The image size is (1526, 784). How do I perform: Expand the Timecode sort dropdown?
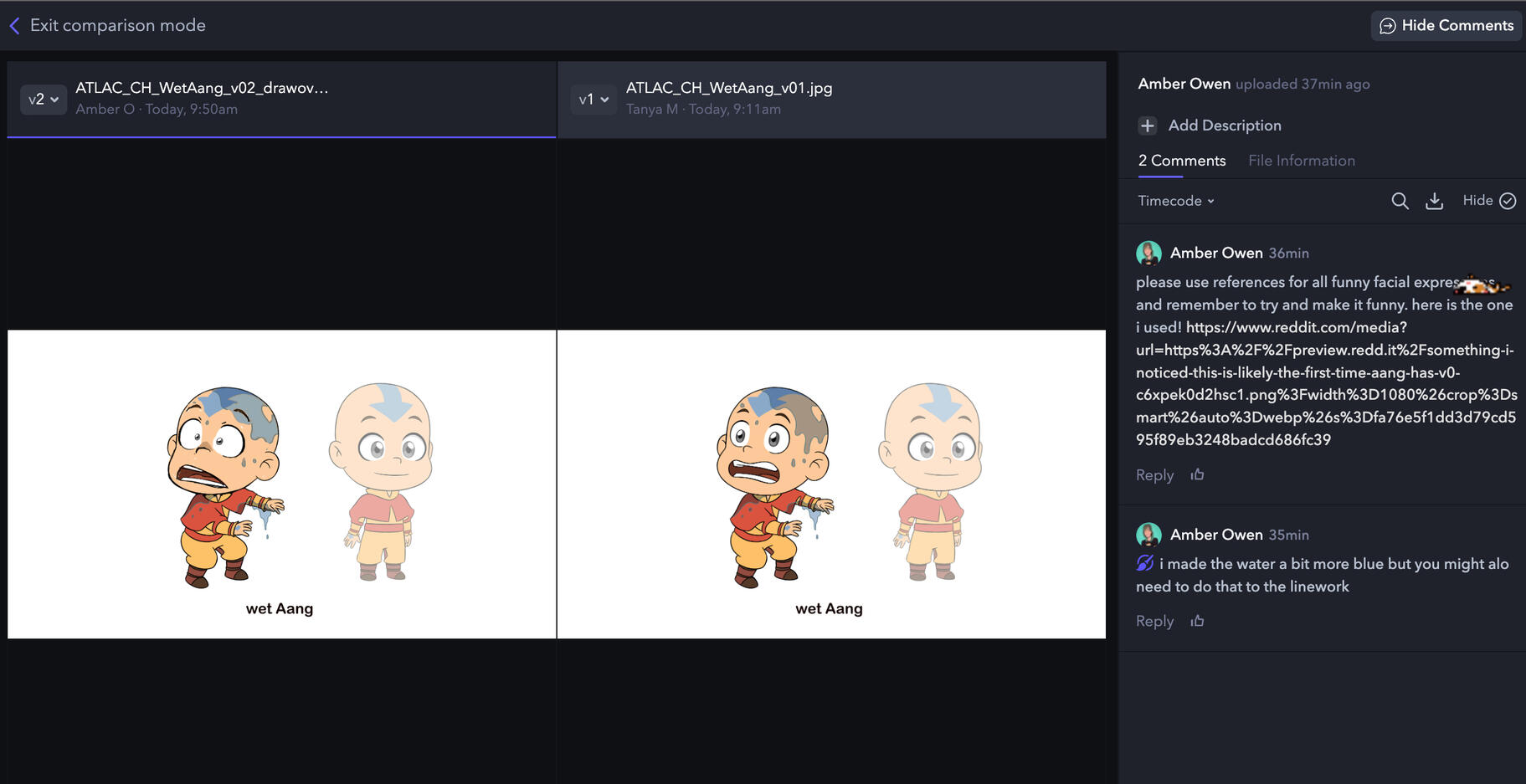pos(1175,201)
